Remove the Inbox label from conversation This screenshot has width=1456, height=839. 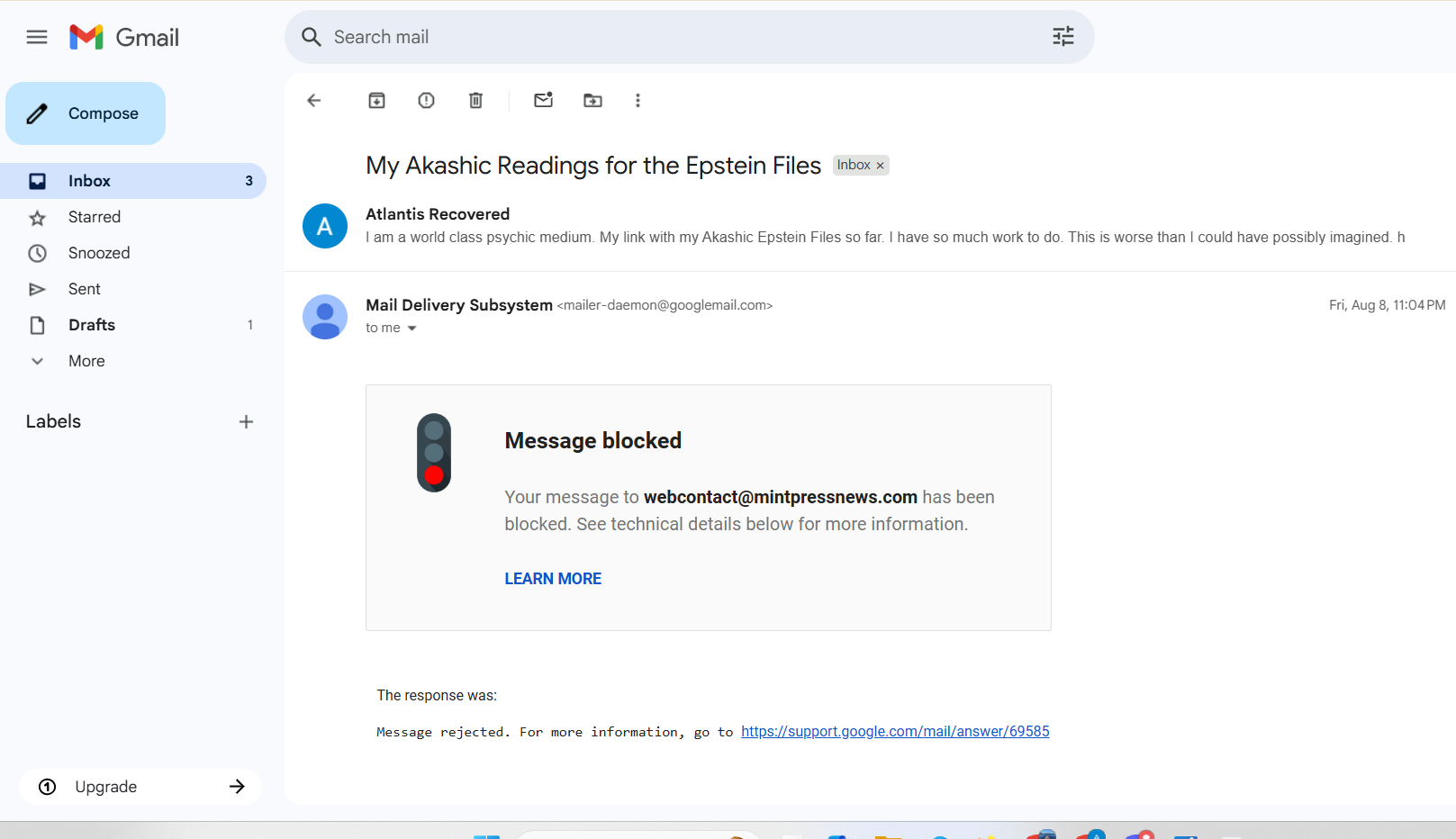tap(880, 166)
